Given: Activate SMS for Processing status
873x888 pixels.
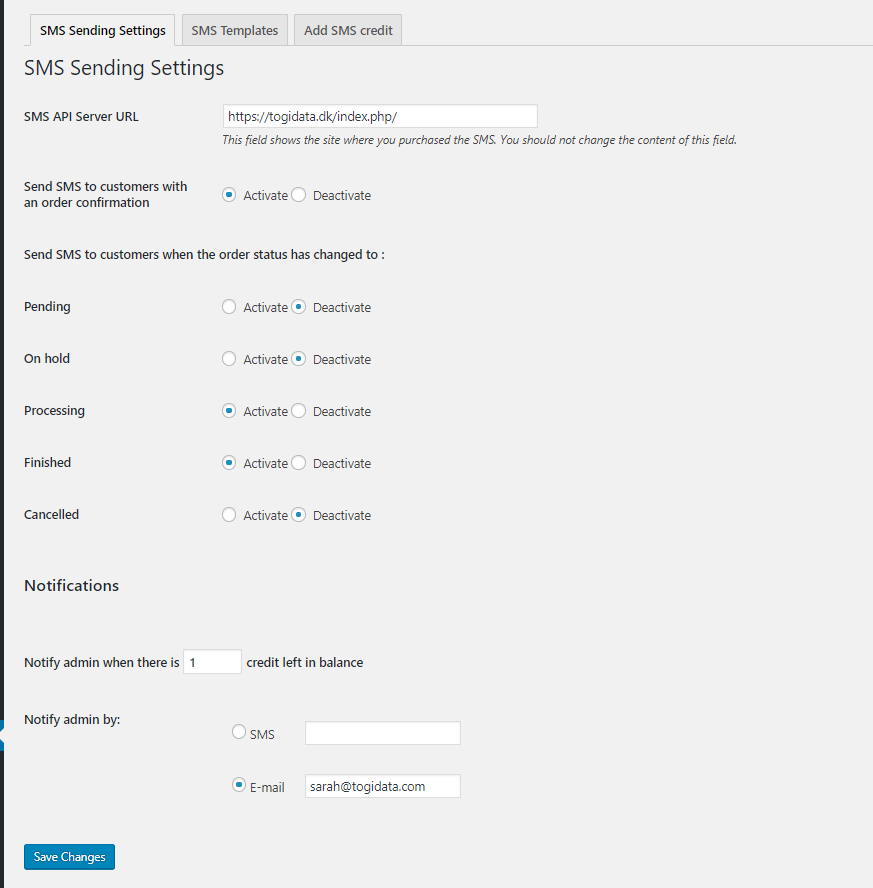Looking at the screenshot, I should pyautogui.click(x=229, y=411).
